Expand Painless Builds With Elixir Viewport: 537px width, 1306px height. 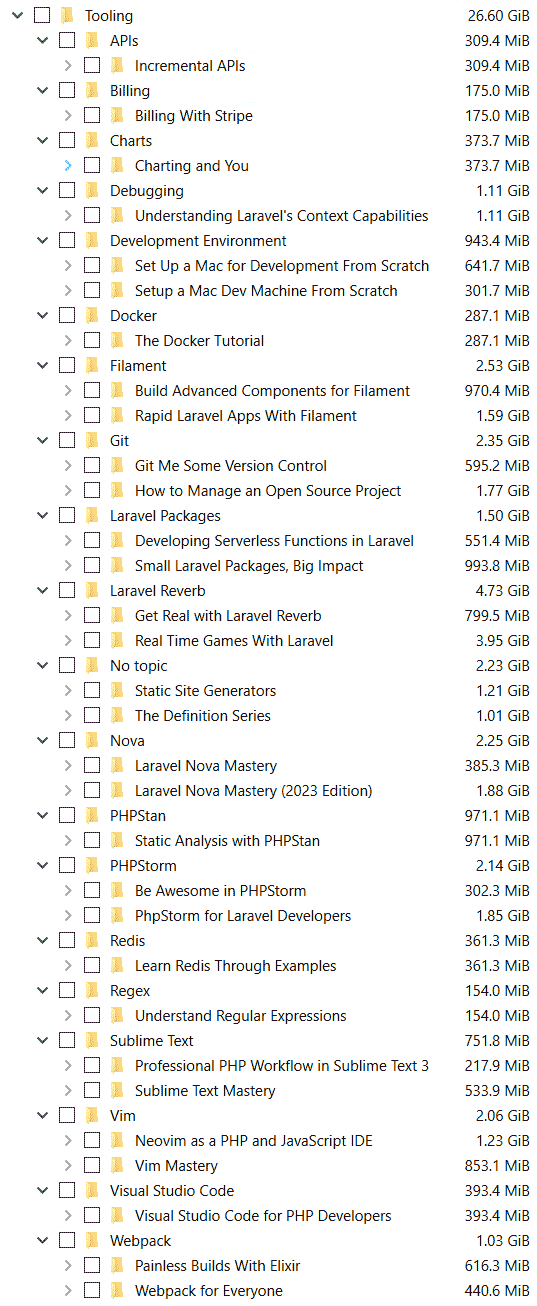[x=67, y=1265]
